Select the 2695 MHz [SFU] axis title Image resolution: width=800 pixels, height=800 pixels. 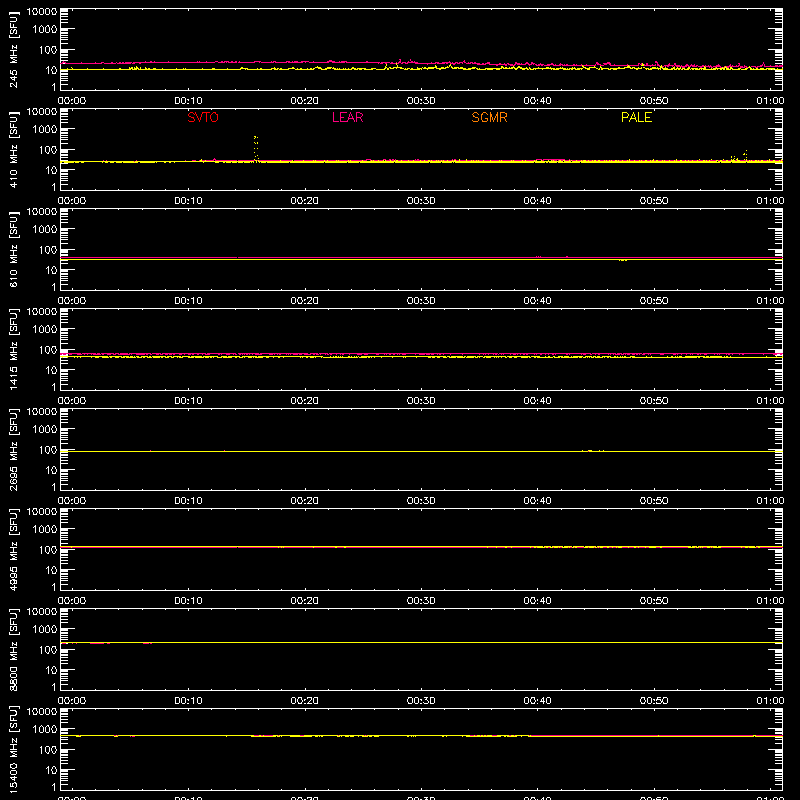point(13,449)
